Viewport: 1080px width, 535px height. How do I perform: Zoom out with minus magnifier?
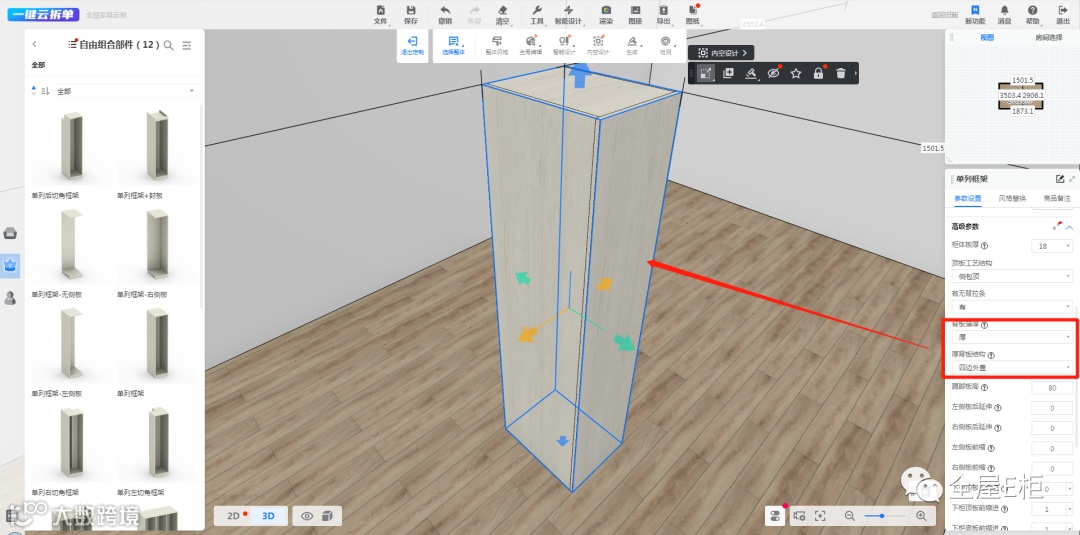tap(850, 516)
